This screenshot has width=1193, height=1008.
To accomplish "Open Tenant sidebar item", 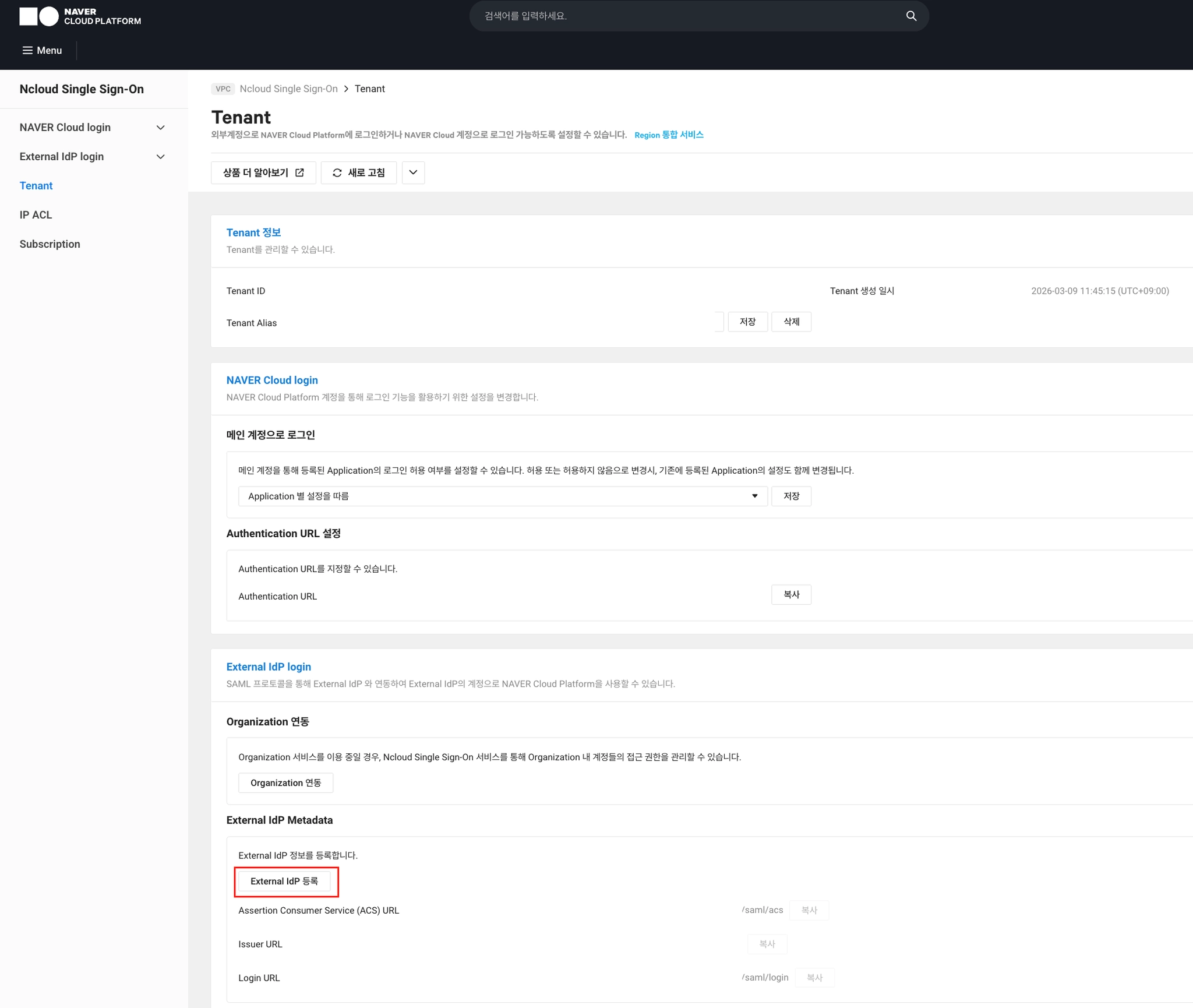I will (x=36, y=186).
